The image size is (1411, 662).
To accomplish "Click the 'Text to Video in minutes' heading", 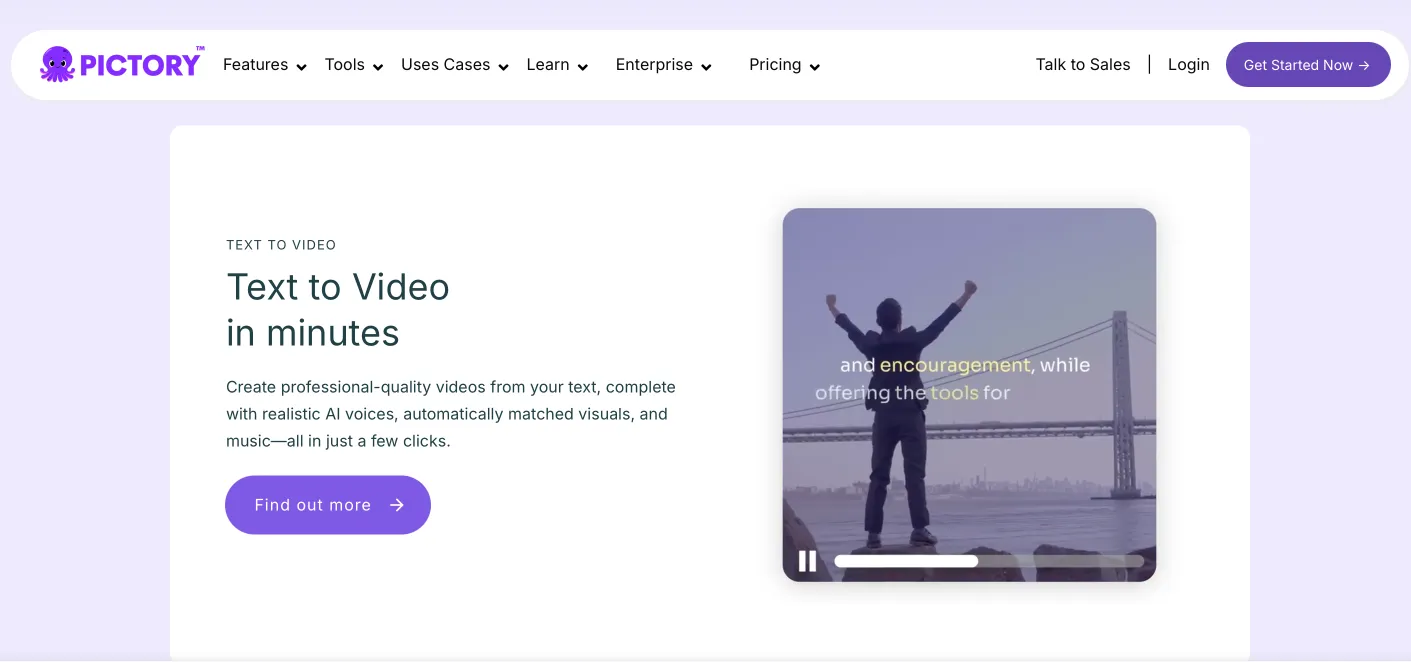I will 338,310.
